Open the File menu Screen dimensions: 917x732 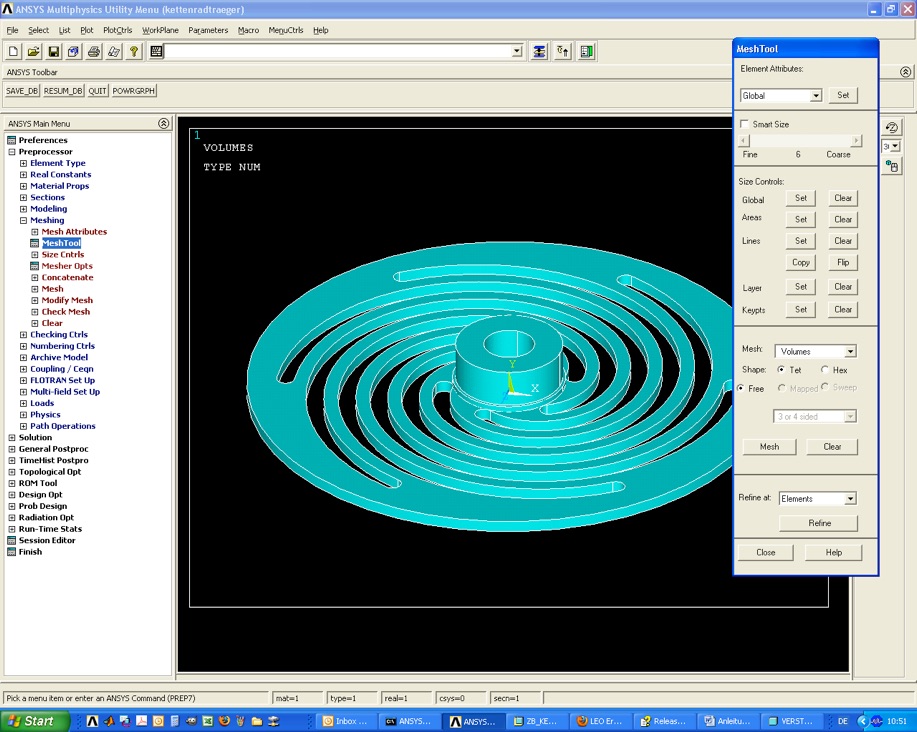point(13,30)
